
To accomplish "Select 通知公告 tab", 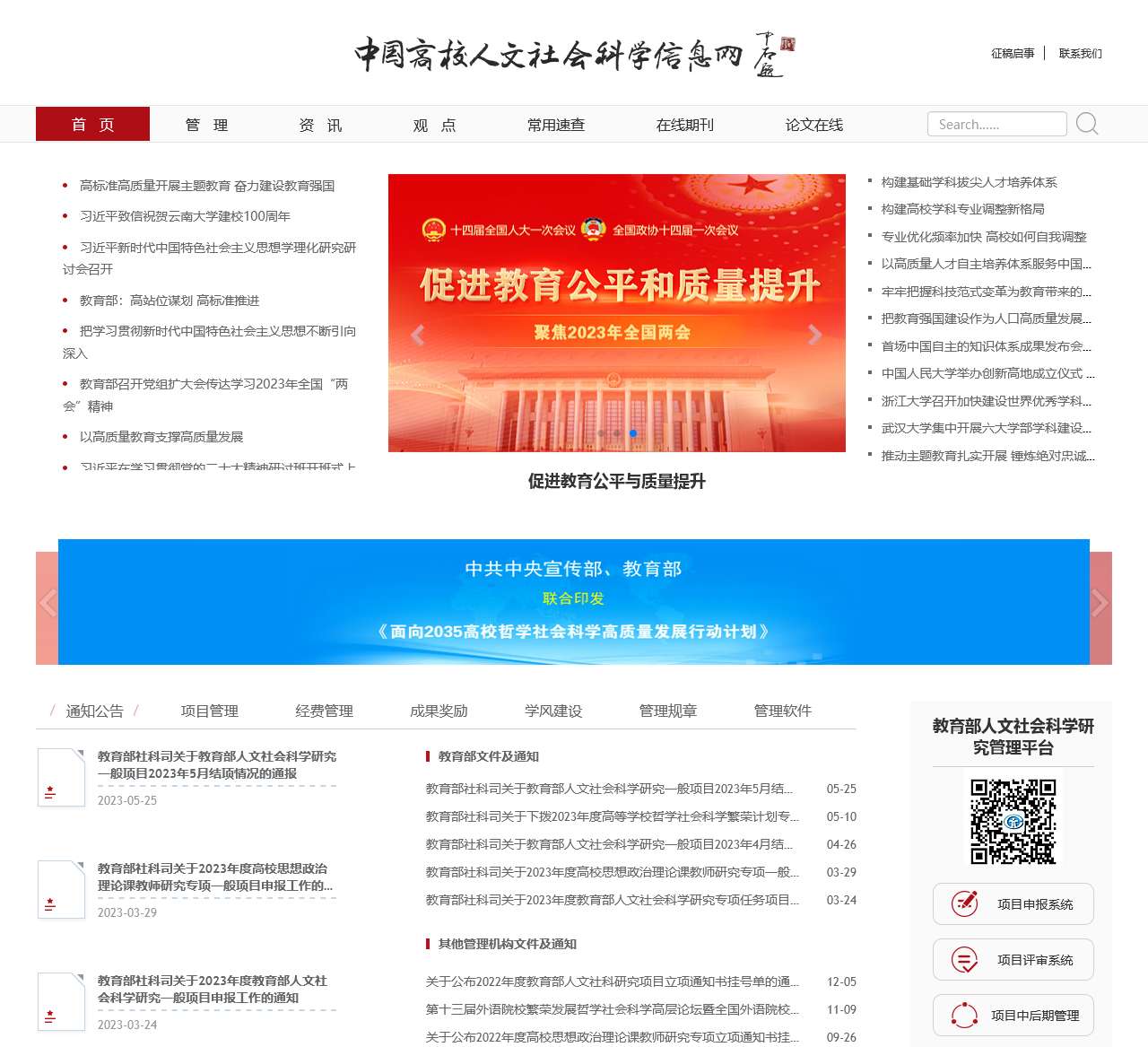I will [x=94, y=711].
